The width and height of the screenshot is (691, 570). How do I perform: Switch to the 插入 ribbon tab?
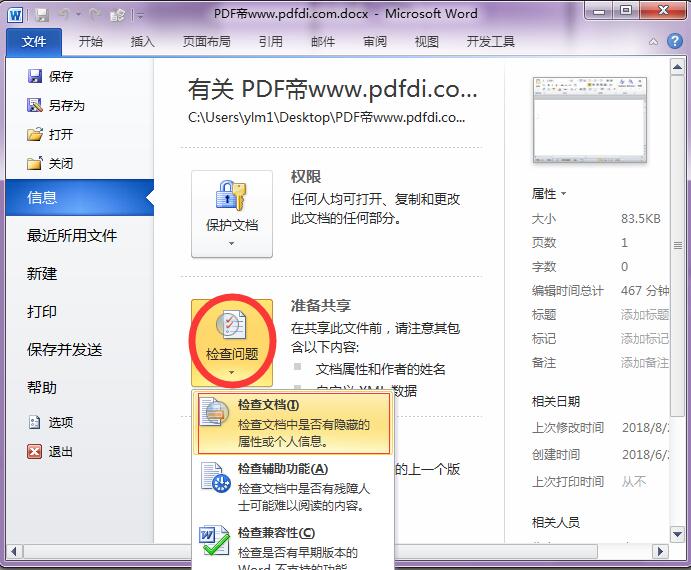142,42
